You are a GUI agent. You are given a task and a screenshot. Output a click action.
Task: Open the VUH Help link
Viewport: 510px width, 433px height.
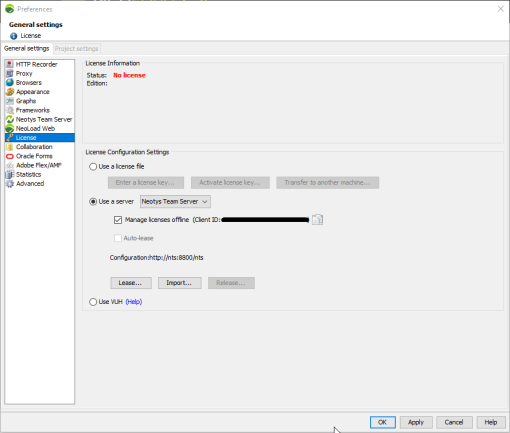coord(134,302)
